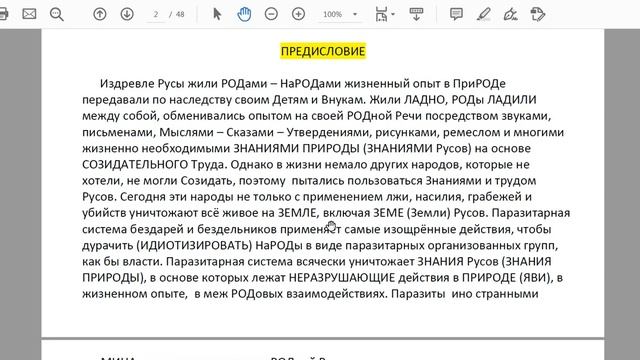Click the fit page width icon
640x360 pixels.
381,14
